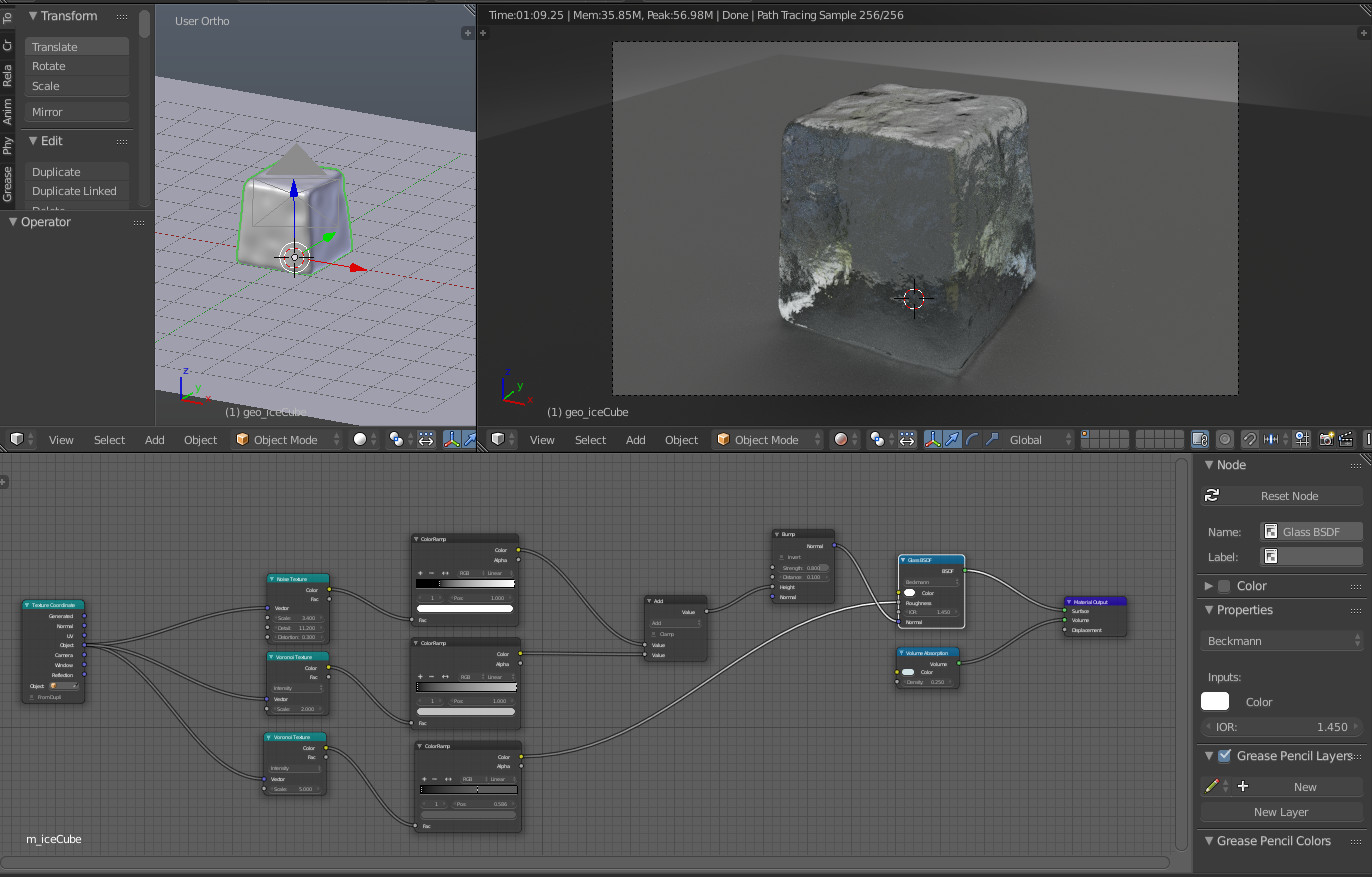Click the New Layer button
Viewport: 1372px width, 877px height.
(x=1282, y=812)
